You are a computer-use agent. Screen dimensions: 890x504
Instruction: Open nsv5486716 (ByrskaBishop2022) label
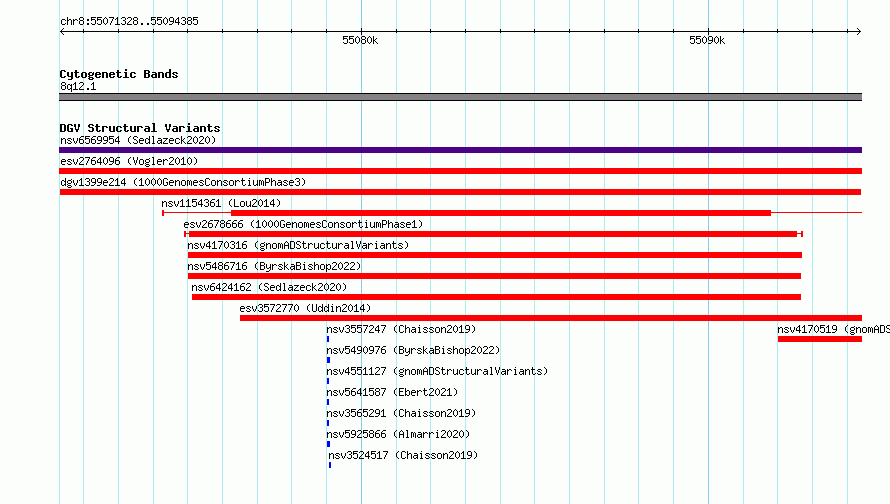[x=274, y=266]
